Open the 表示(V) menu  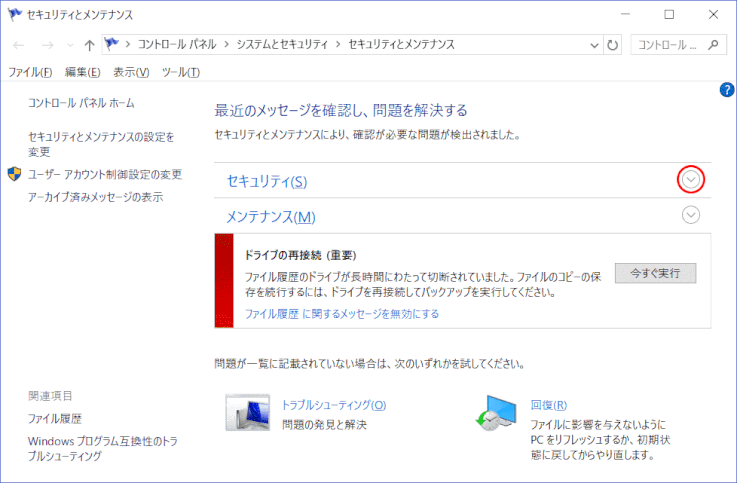pos(131,72)
